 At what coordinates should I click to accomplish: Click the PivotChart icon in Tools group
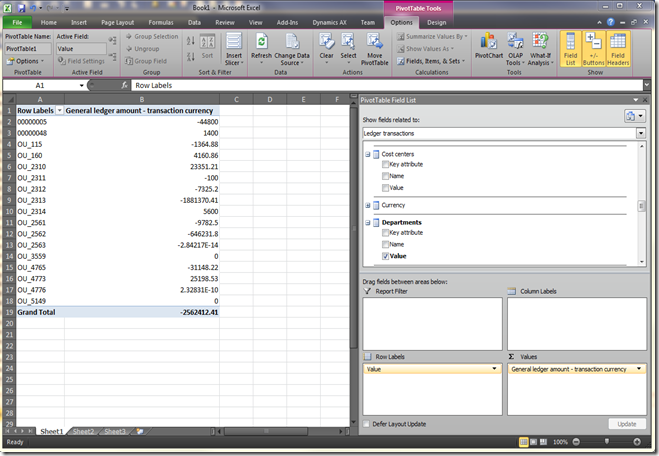[x=489, y=48]
